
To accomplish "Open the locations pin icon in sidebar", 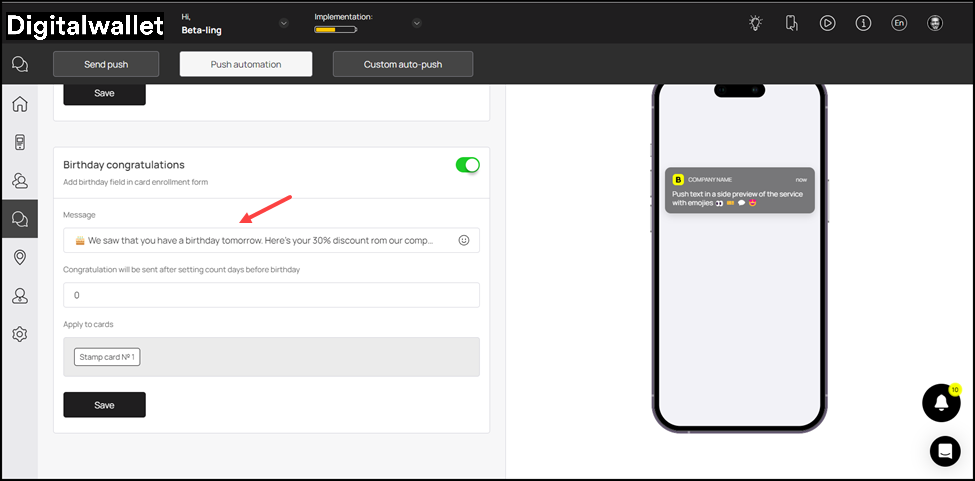I will point(19,258).
